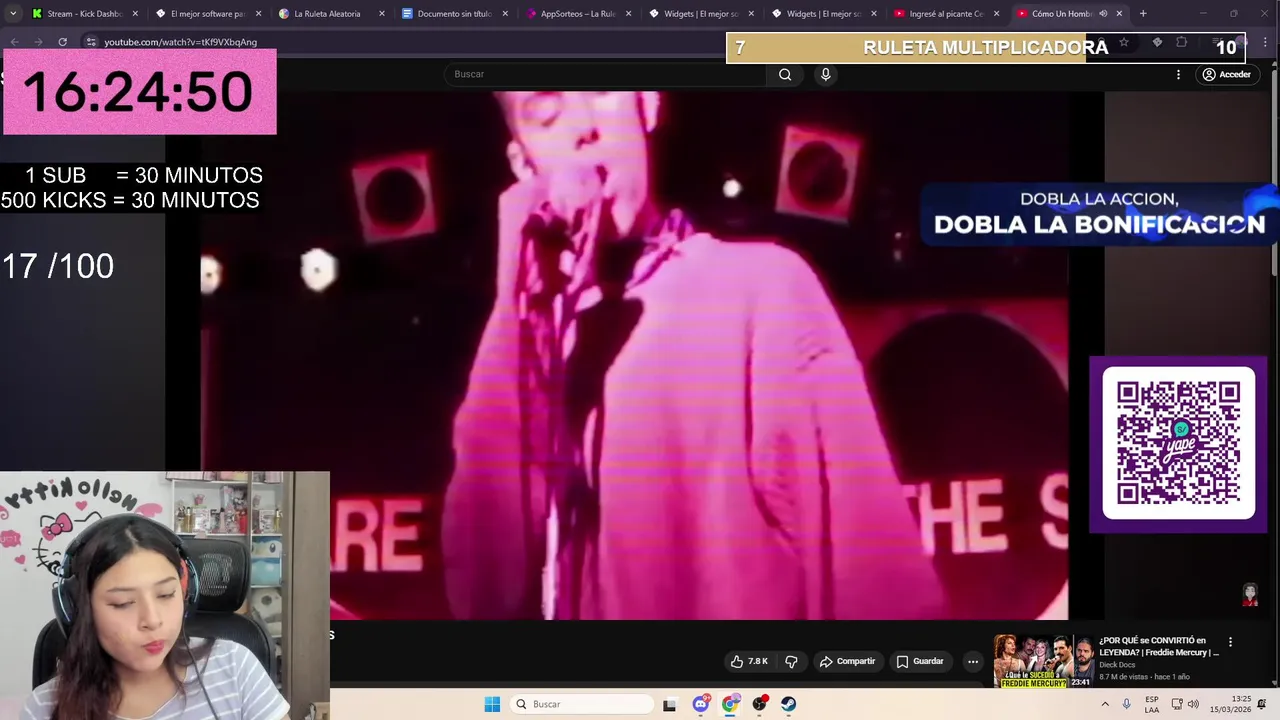Open the Windows Start menu
This screenshot has width=1280, height=720.
pyautogui.click(x=492, y=704)
